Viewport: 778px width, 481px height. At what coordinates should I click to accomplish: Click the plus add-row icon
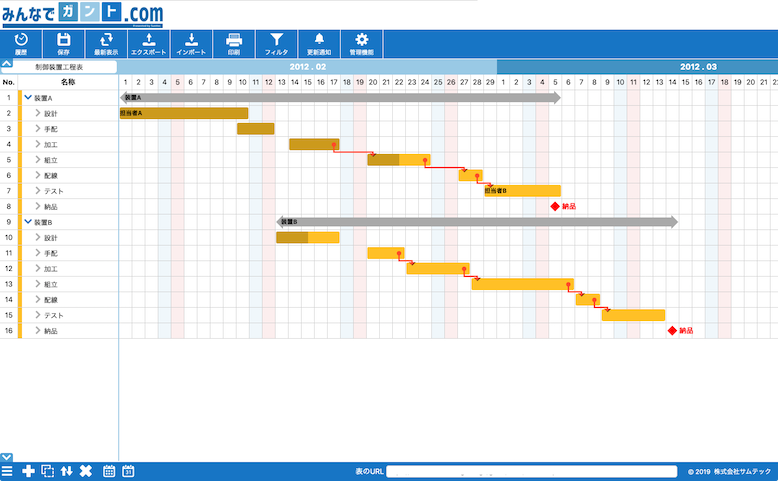(28, 471)
